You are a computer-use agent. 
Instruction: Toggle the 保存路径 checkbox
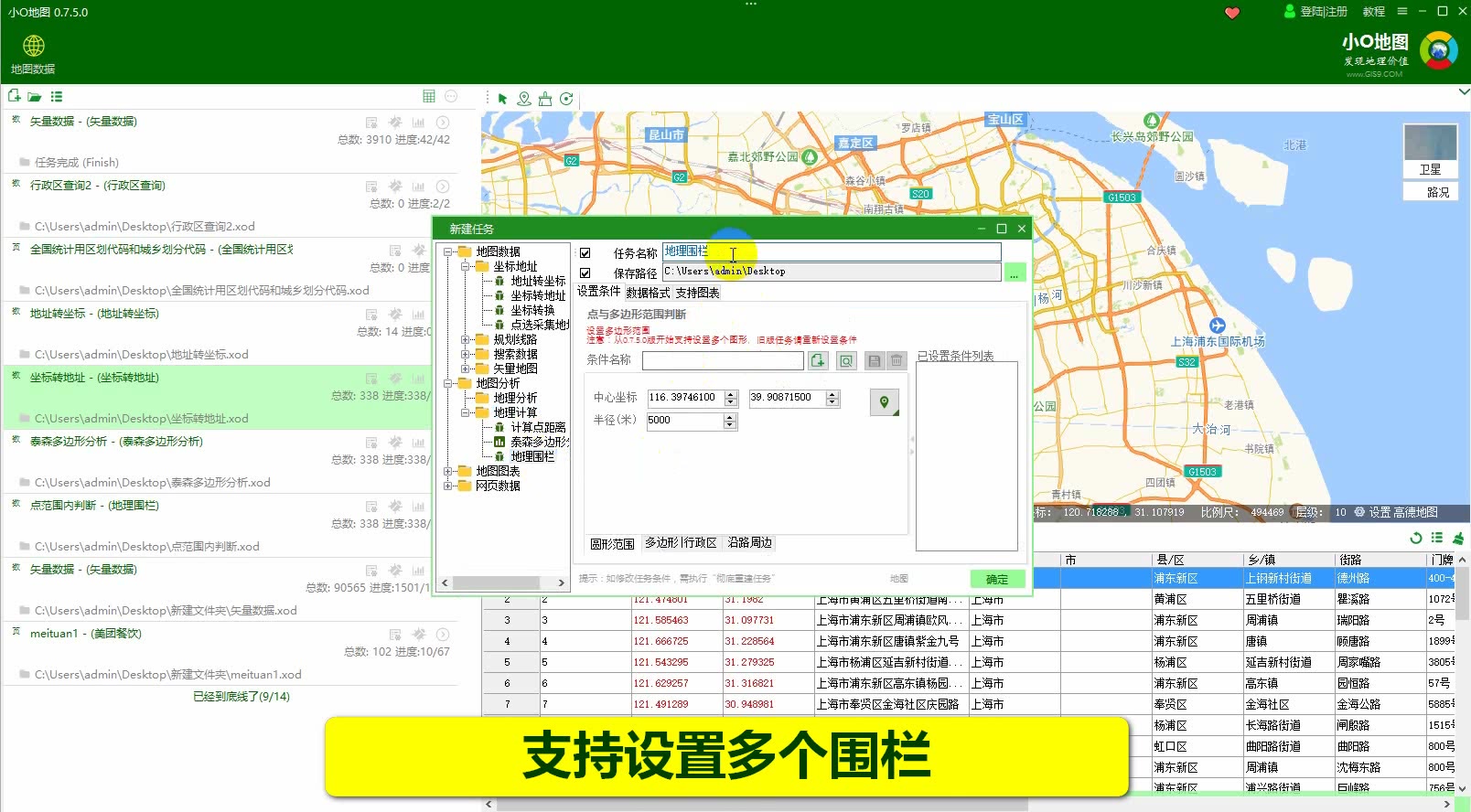(x=585, y=272)
